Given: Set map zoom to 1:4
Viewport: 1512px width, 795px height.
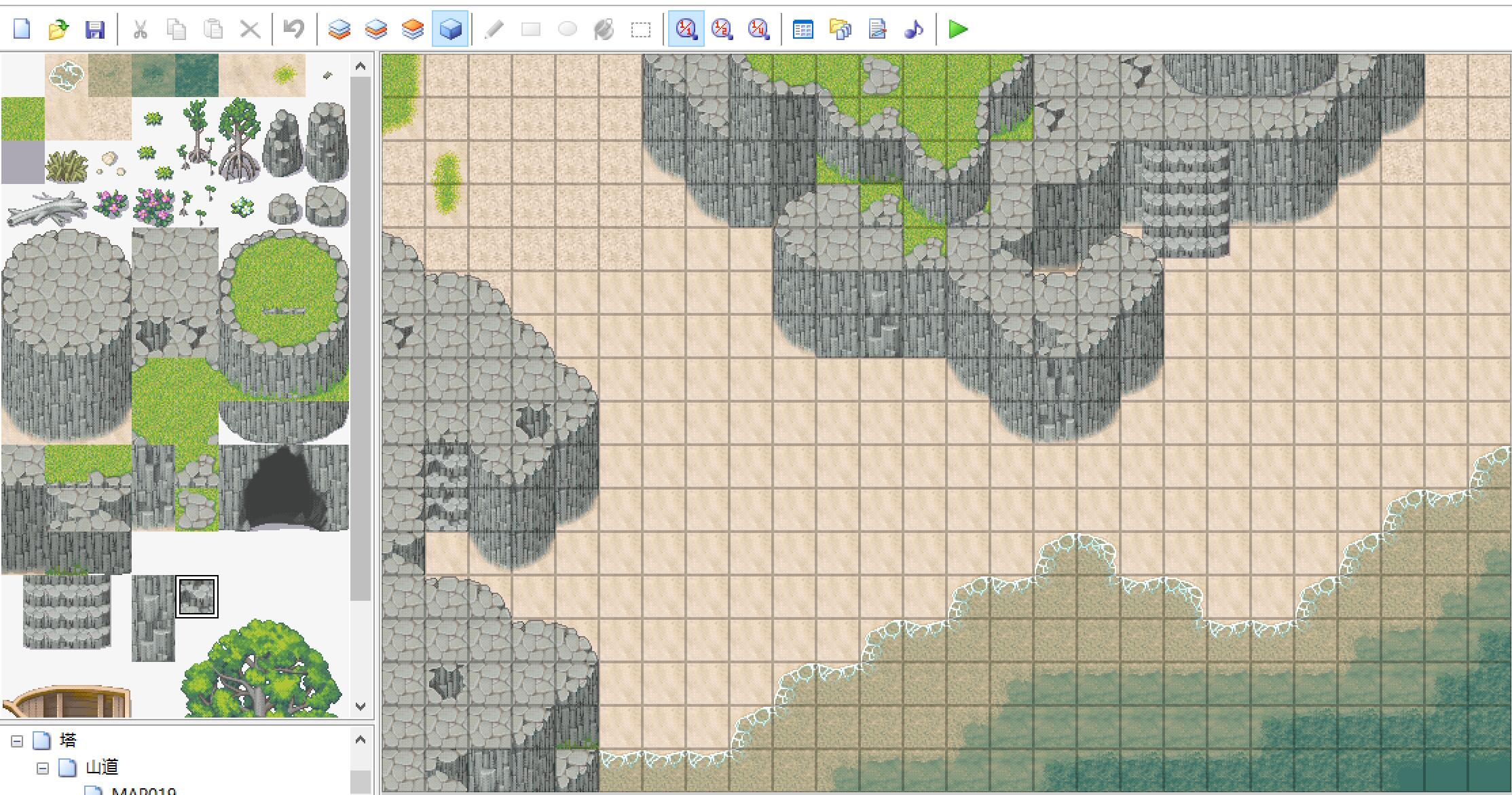Looking at the screenshot, I should (758, 29).
